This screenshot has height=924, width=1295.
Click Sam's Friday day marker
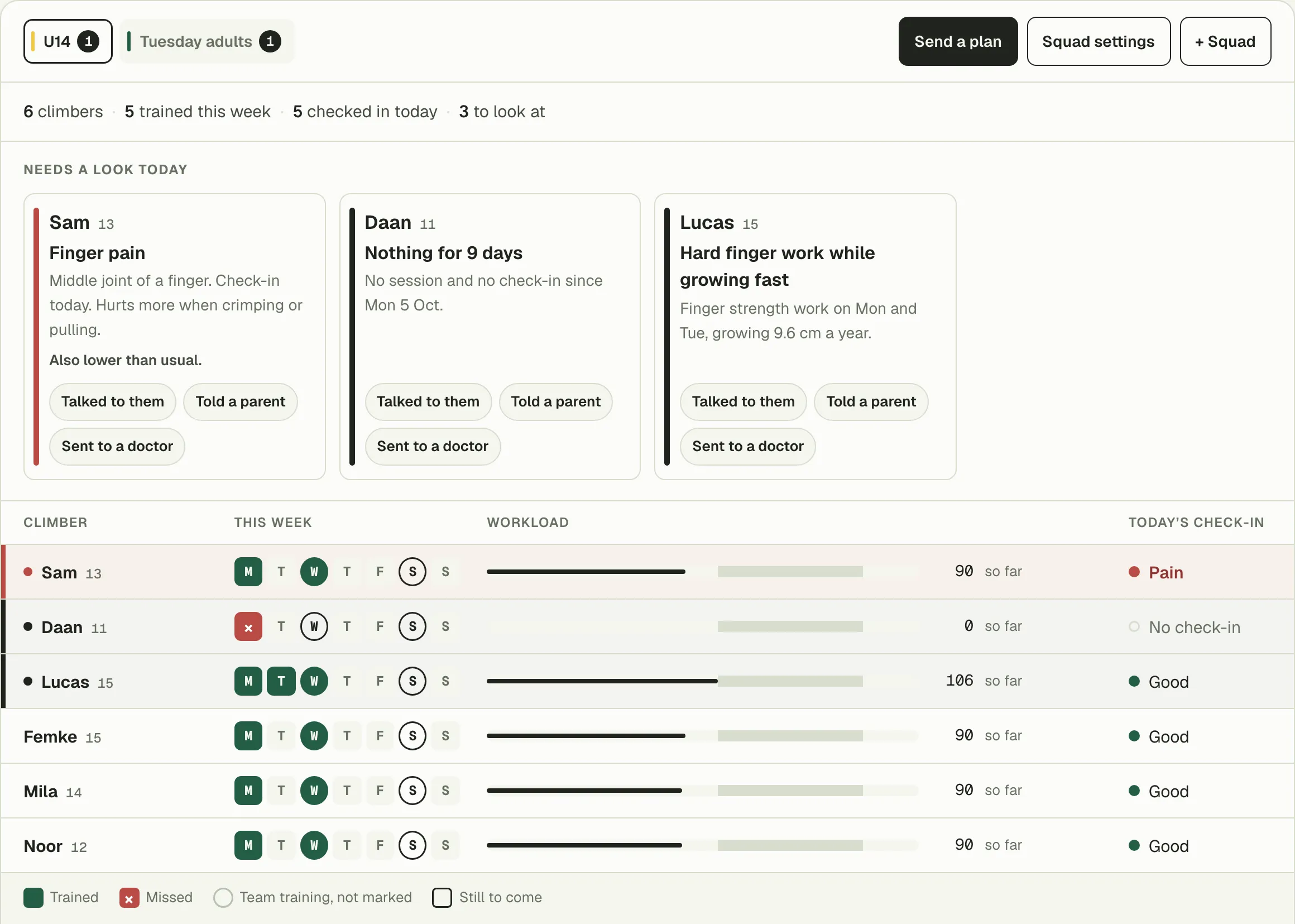point(380,572)
